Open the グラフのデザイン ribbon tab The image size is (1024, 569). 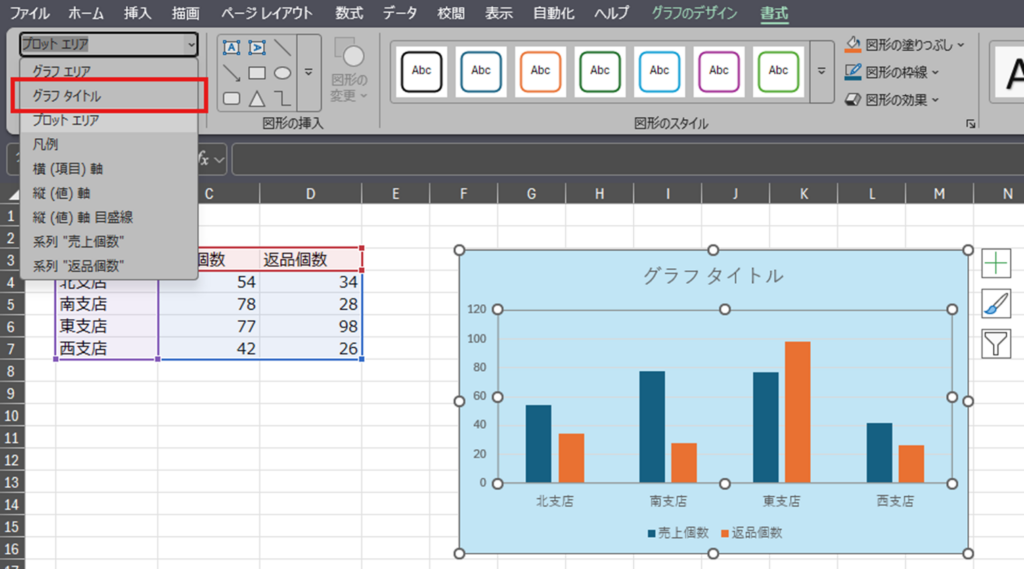(694, 13)
